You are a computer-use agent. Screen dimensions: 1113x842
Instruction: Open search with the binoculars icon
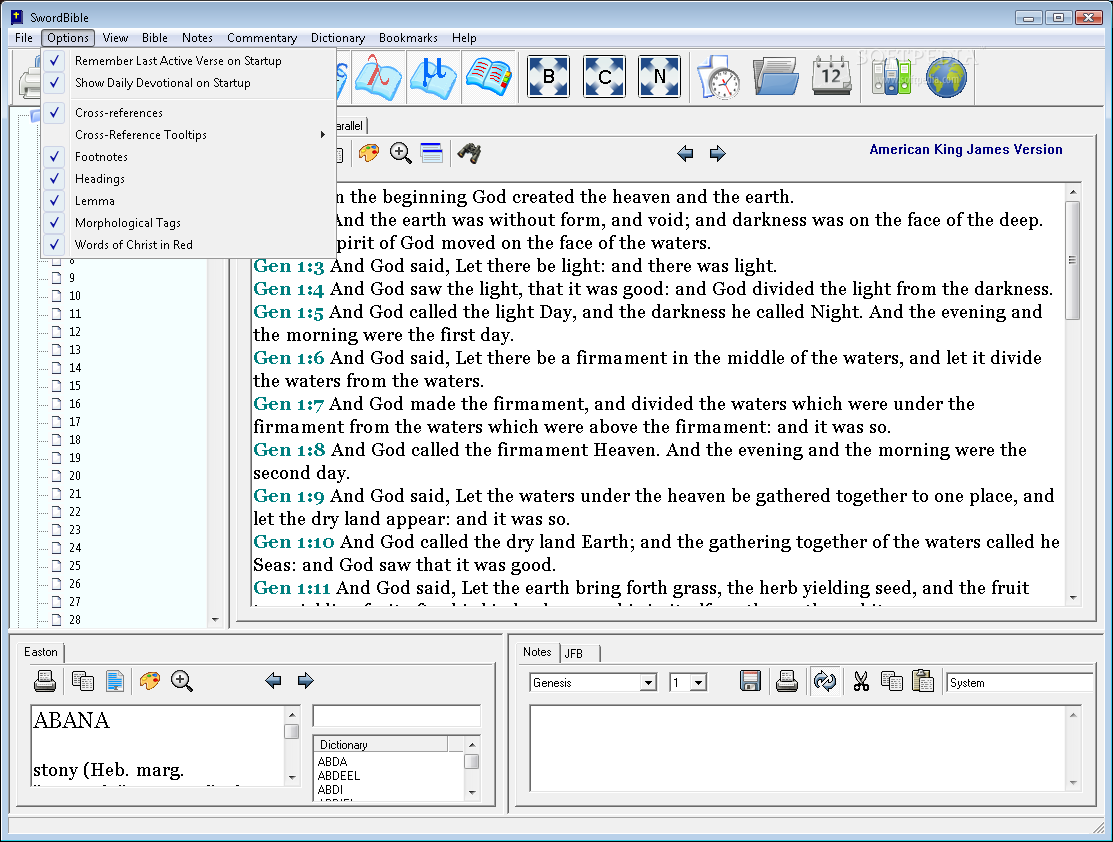(469, 153)
